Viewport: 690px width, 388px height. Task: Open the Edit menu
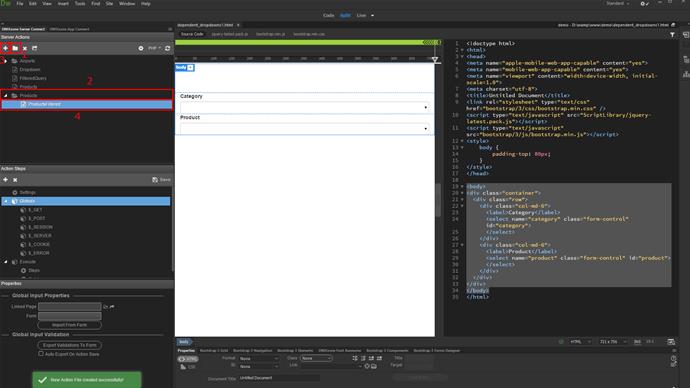pyautogui.click(x=33, y=4)
